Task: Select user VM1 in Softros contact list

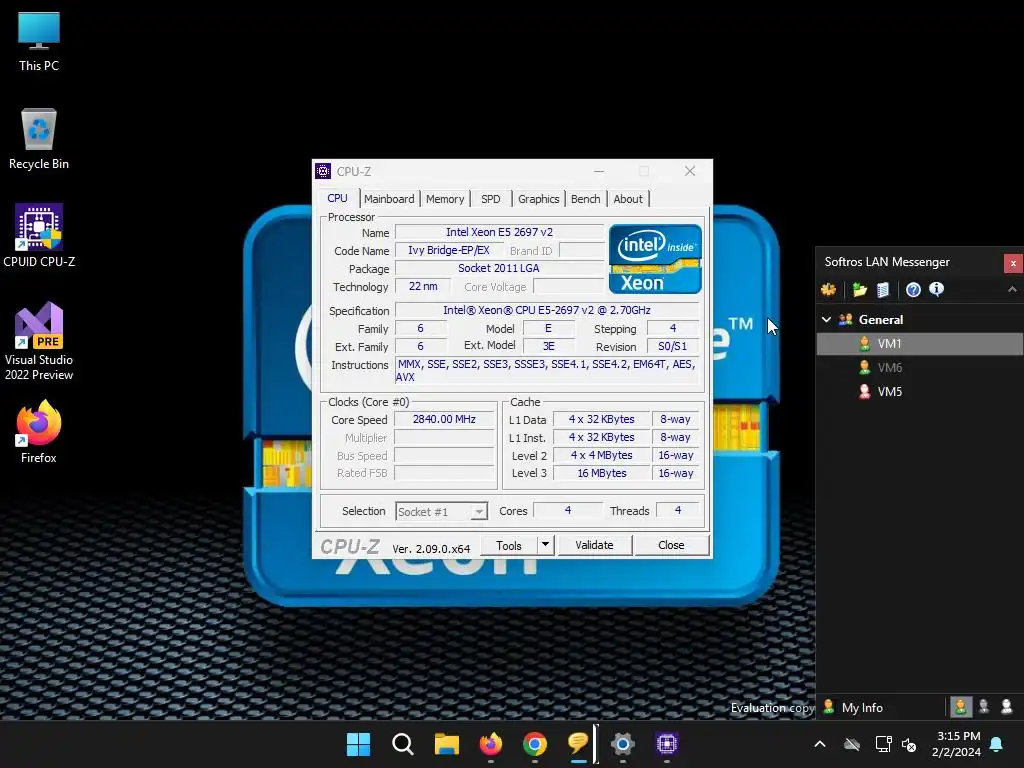Action: click(x=919, y=344)
